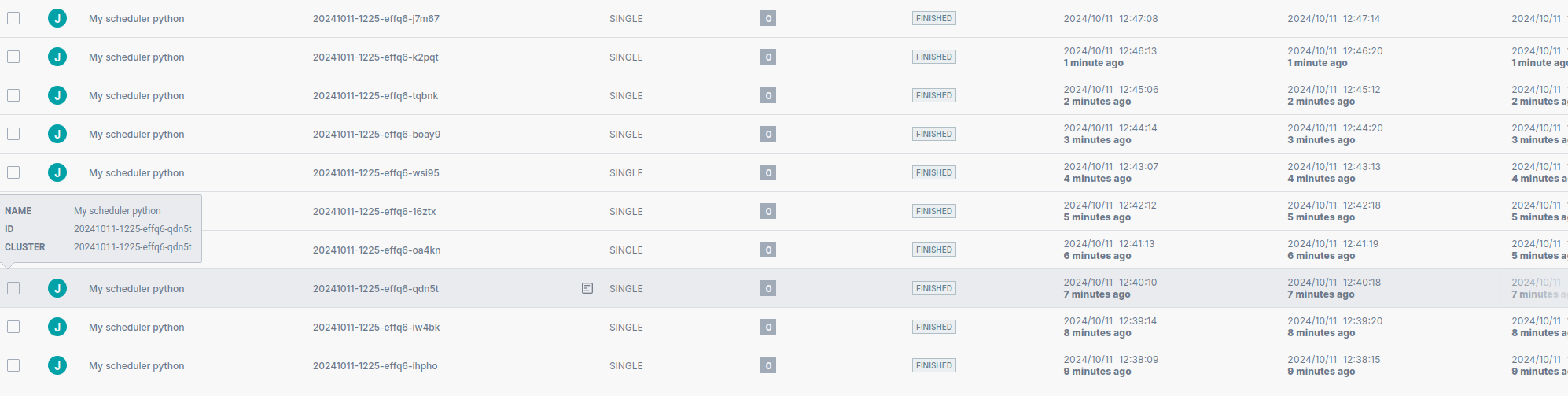Toggle the checkbox for run ihpho

(x=13, y=365)
